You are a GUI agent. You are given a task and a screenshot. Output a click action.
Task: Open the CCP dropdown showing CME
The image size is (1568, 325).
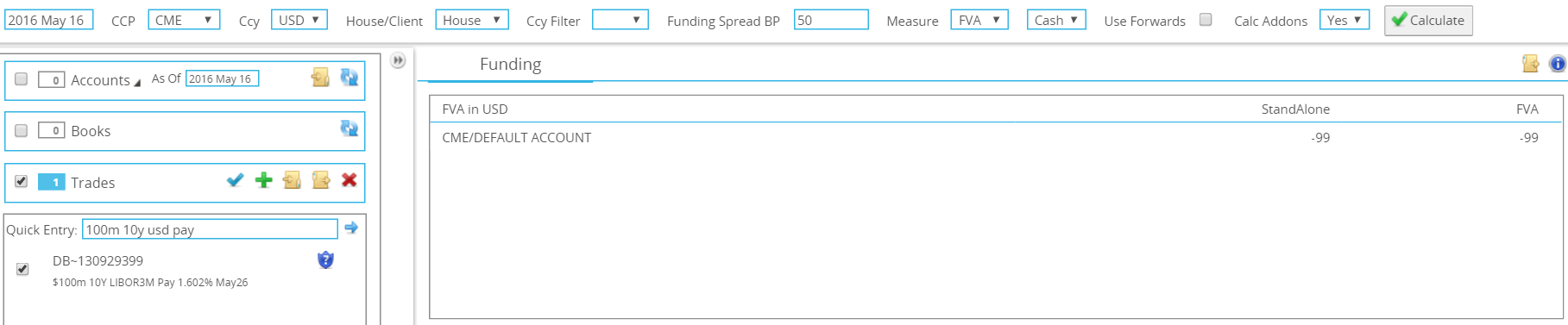184,20
